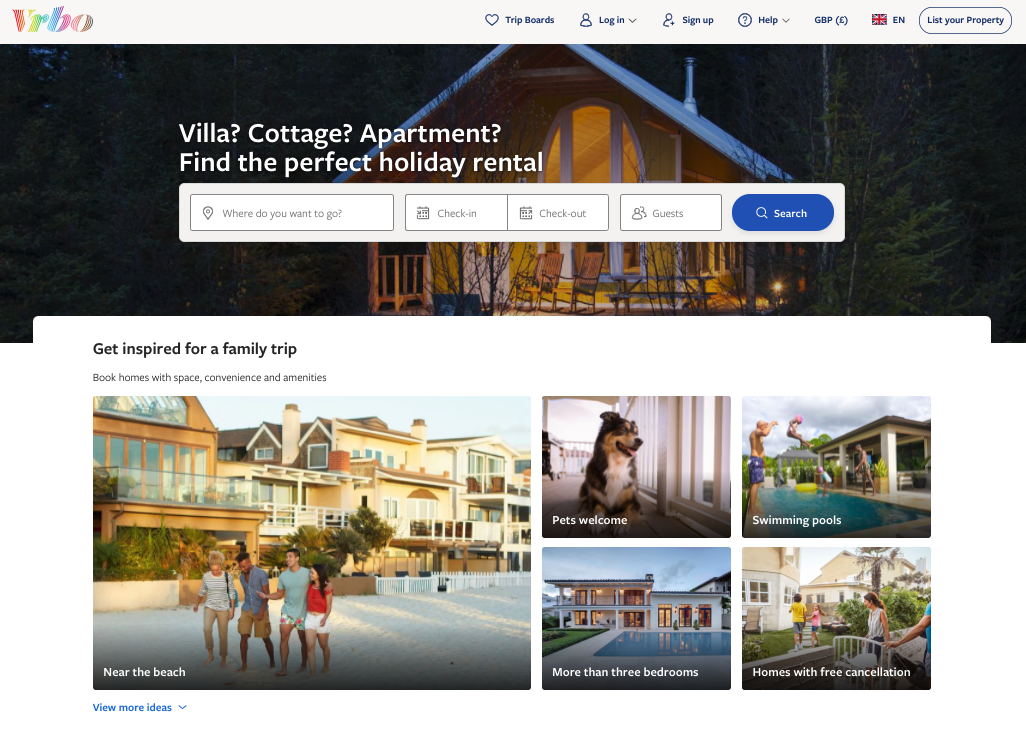Click the Sign up person-plus icon
Screen dimensions: 1026x739
pyautogui.click(x=668, y=20)
